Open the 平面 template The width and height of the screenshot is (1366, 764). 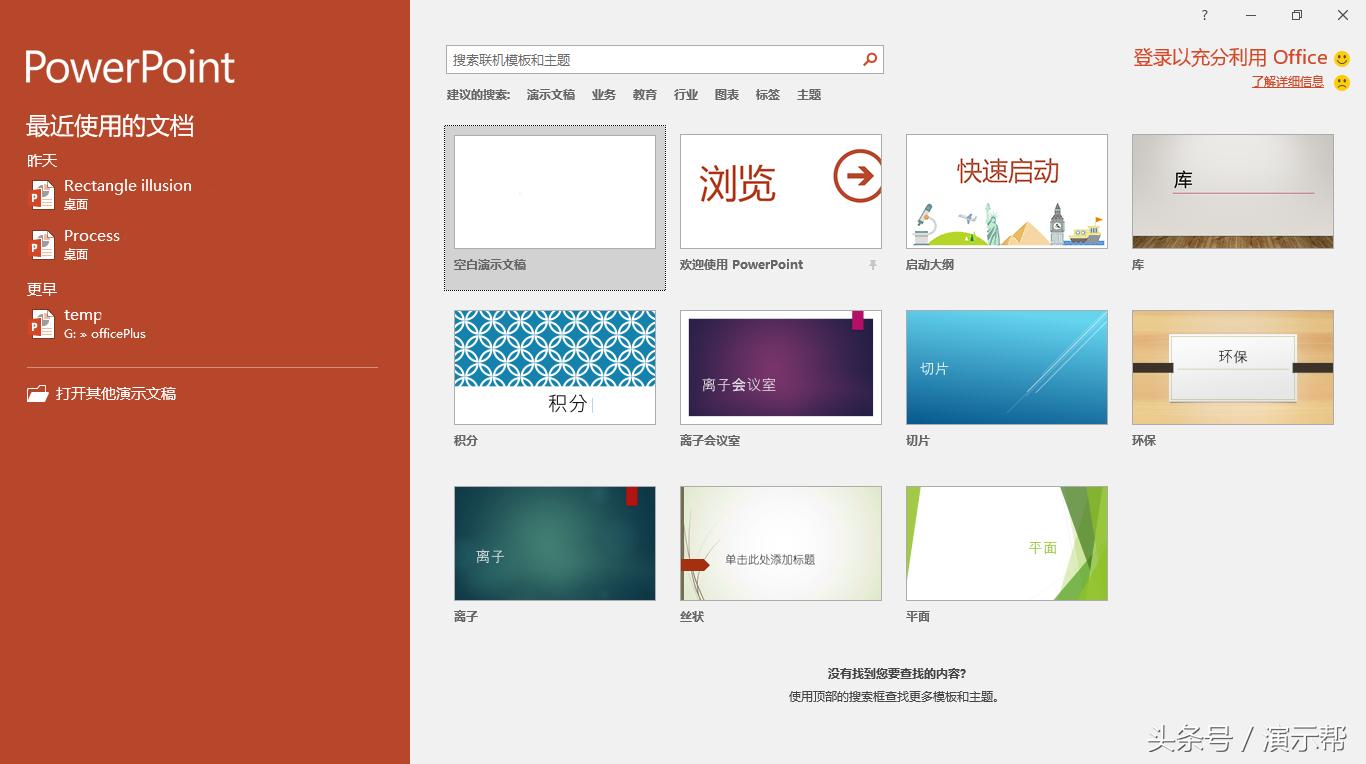1006,543
